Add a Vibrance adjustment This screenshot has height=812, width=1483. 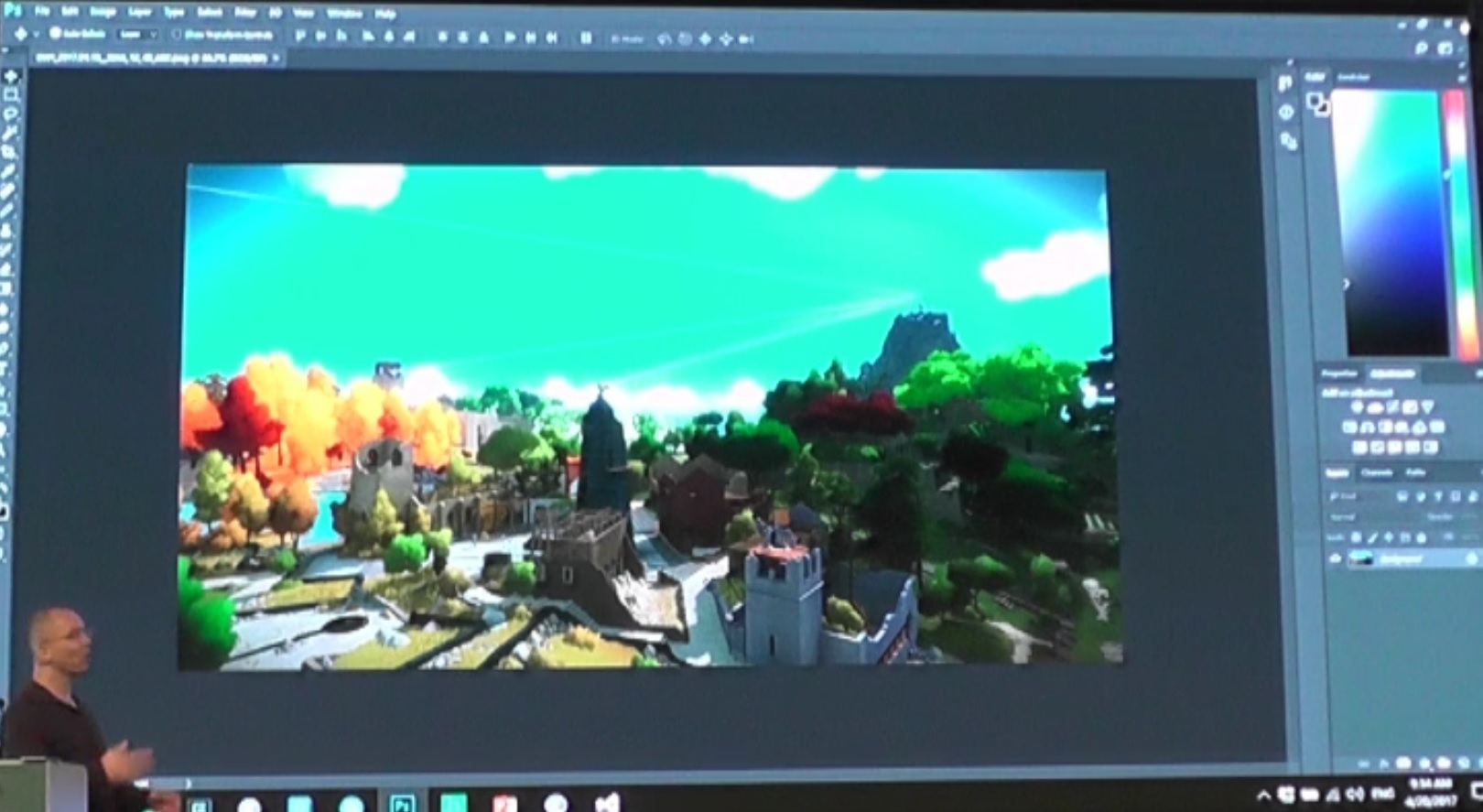pyautogui.click(x=1428, y=406)
